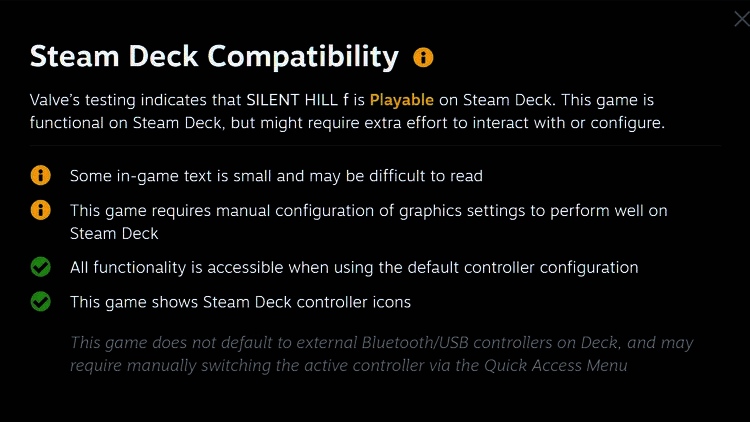Click the divider line below the description

click(x=374, y=145)
